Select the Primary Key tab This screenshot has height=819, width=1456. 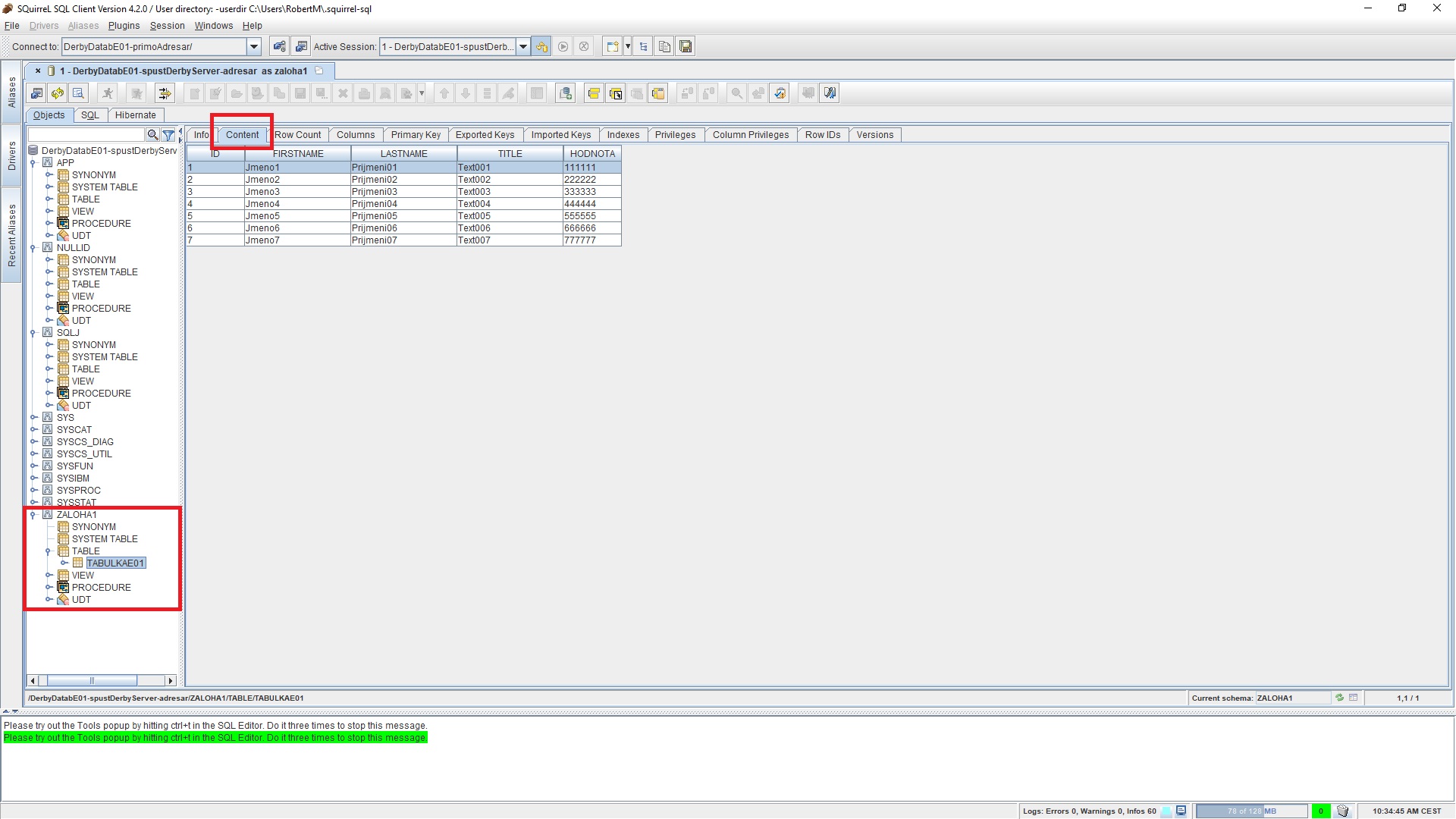pyautogui.click(x=416, y=135)
